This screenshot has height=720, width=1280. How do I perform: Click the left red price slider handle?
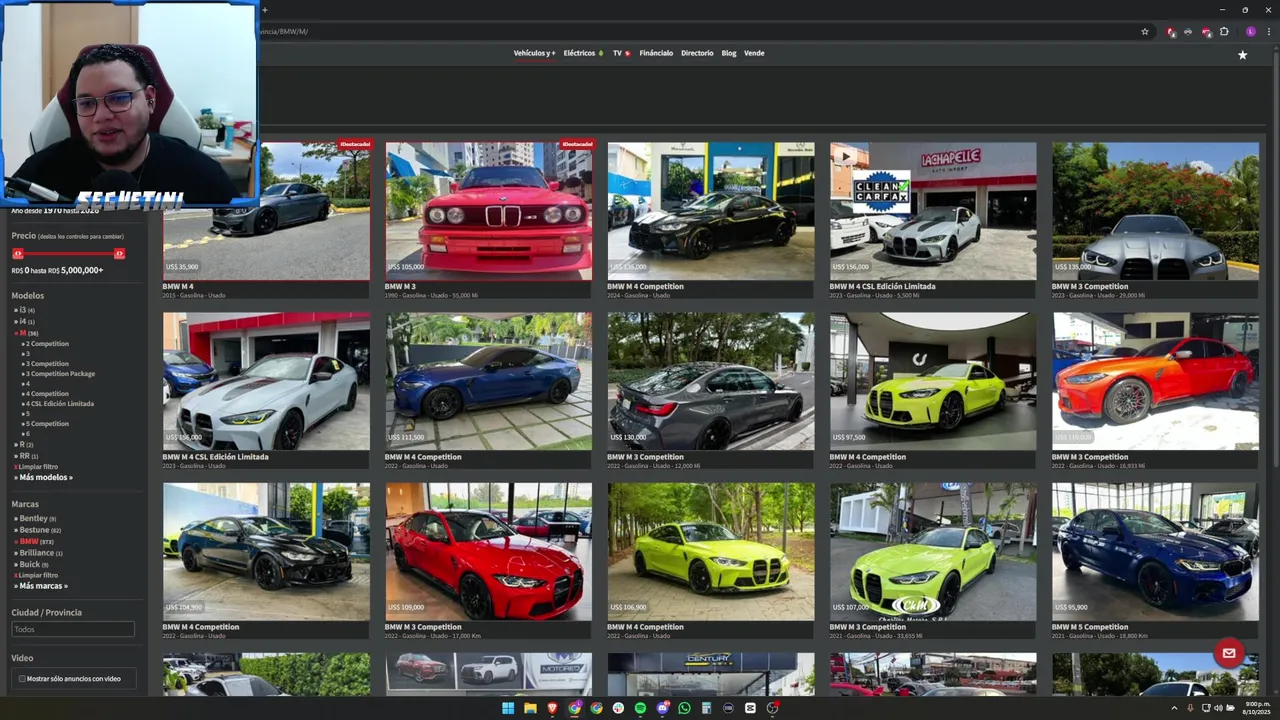coord(17,254)
